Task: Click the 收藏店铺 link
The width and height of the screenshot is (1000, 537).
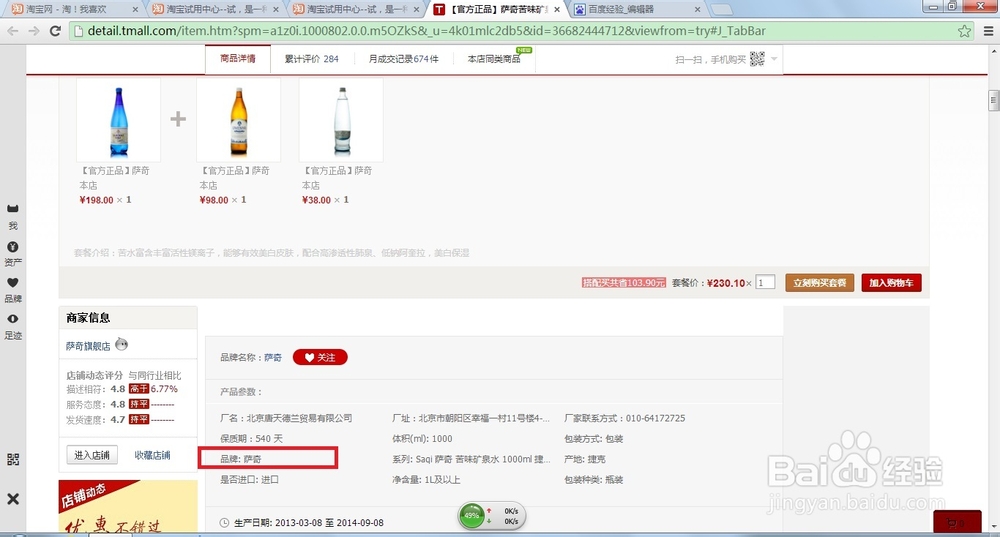Action: pos(152,455)
